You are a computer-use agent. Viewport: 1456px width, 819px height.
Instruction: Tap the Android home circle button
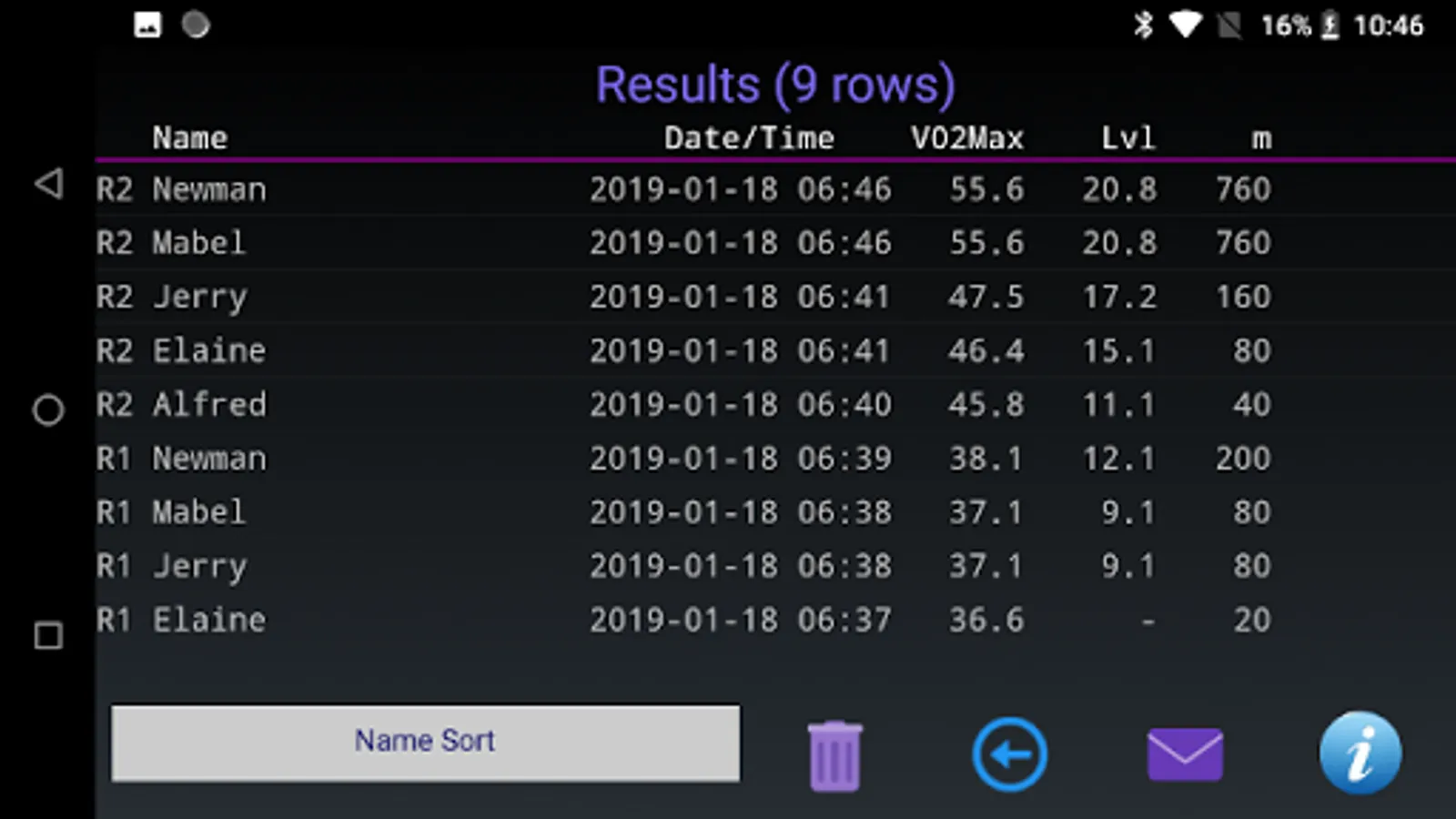(x=48, y=410)
